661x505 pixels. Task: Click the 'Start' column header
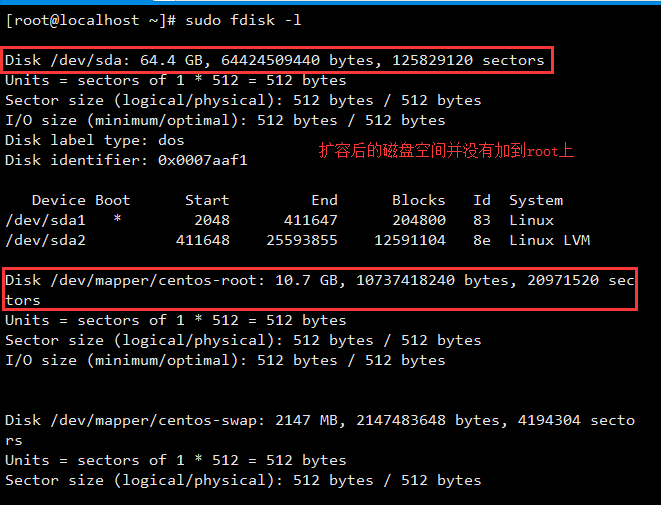[x=207, y=200]
